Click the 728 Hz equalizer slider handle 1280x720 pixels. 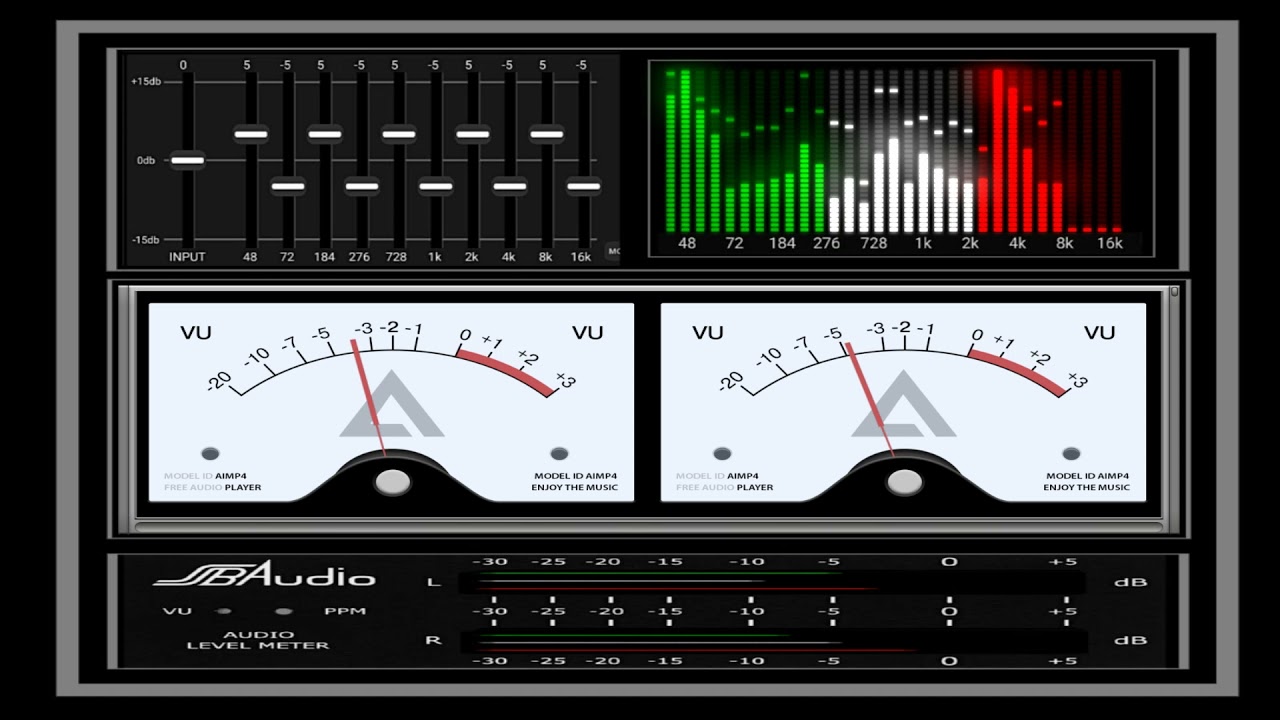pyautogui.click(x=399, y=133)
